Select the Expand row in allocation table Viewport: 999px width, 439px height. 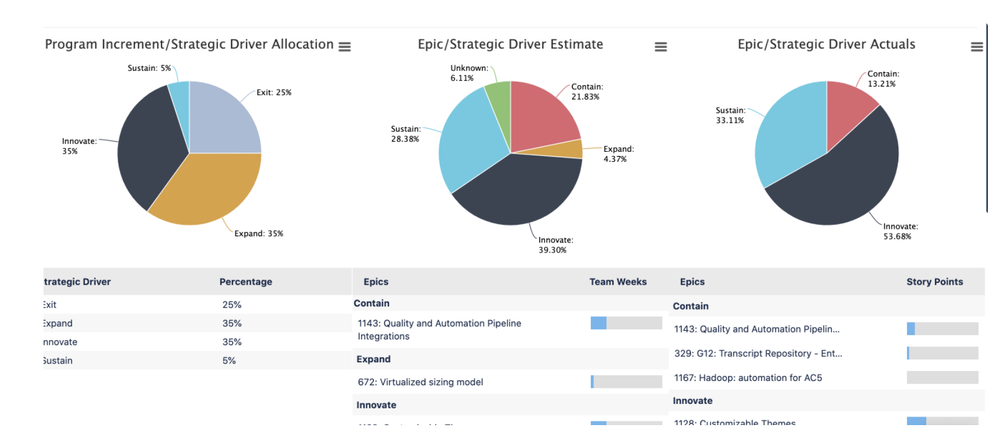click(196, 323)
